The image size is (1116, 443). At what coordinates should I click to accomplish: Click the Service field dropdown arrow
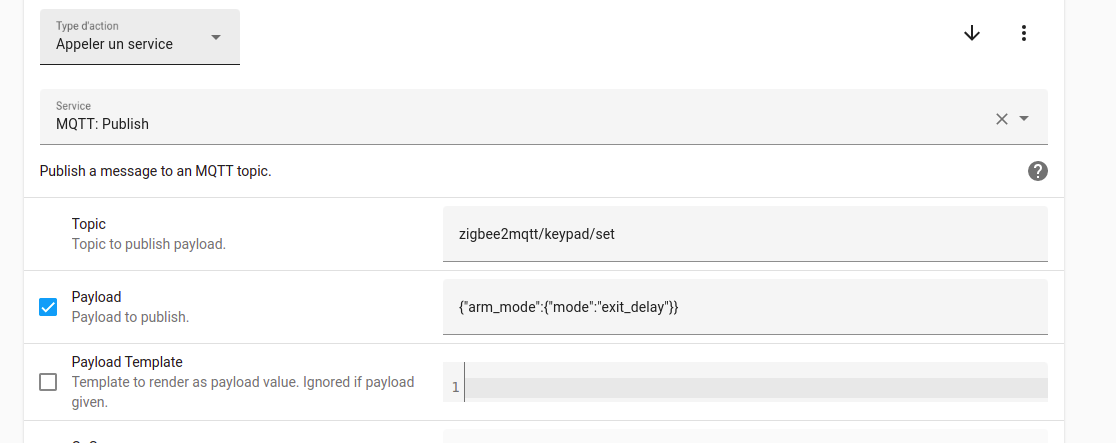point(1024,119)
